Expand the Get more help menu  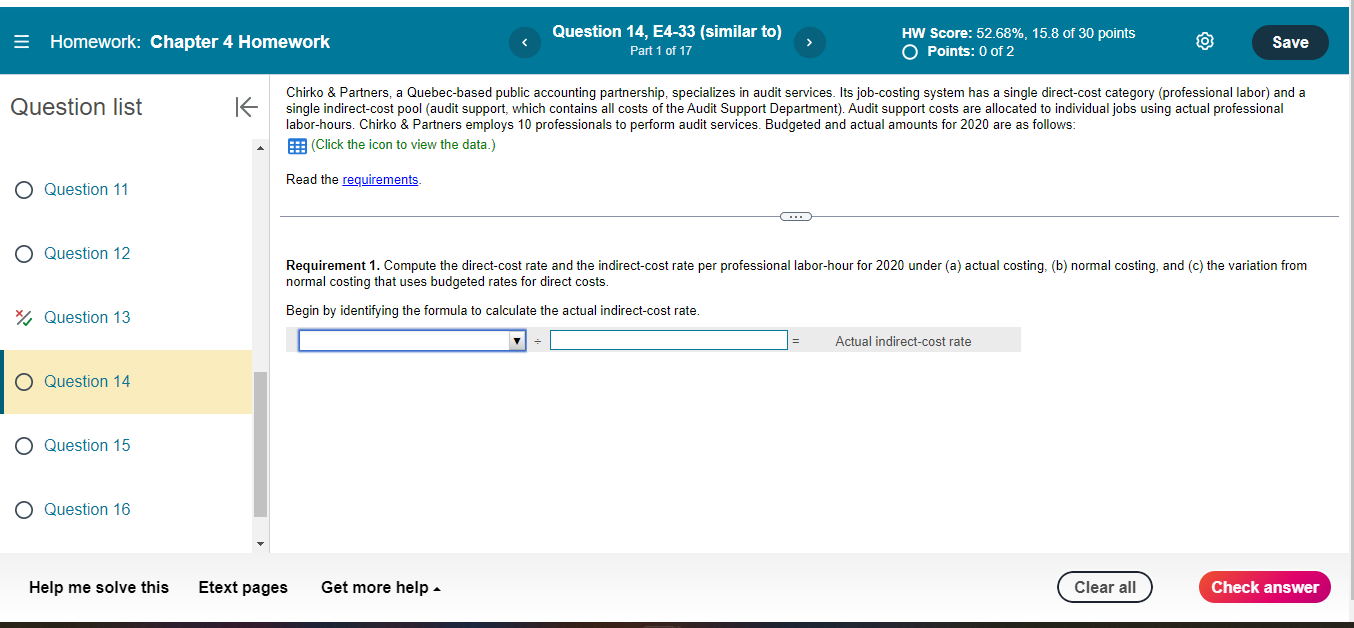pos(380,587)
